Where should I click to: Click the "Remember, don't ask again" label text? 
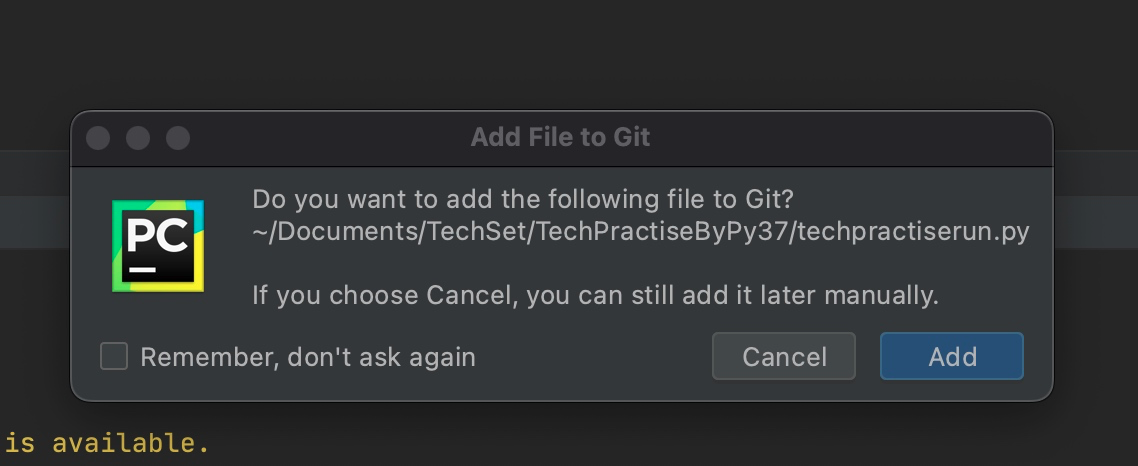click(x=307, y=357)
